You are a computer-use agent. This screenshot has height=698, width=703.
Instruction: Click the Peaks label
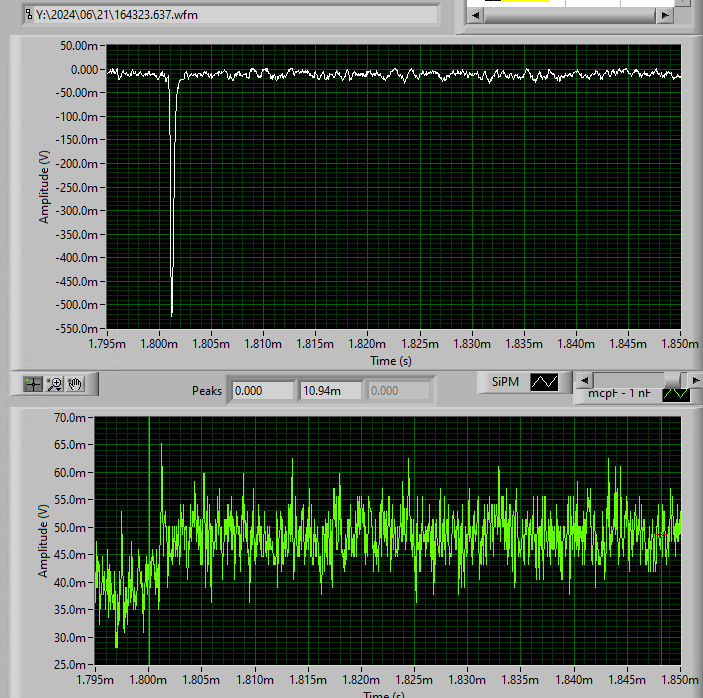207,391
